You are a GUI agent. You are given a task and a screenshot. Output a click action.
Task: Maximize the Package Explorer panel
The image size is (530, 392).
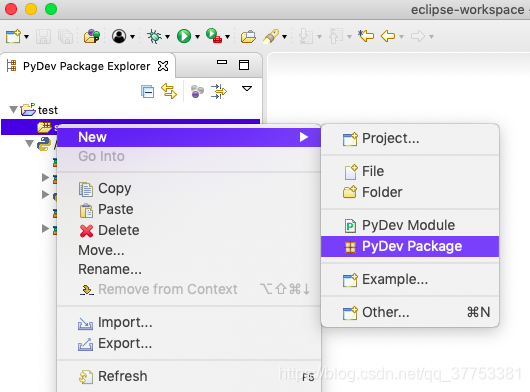(244, 65)
